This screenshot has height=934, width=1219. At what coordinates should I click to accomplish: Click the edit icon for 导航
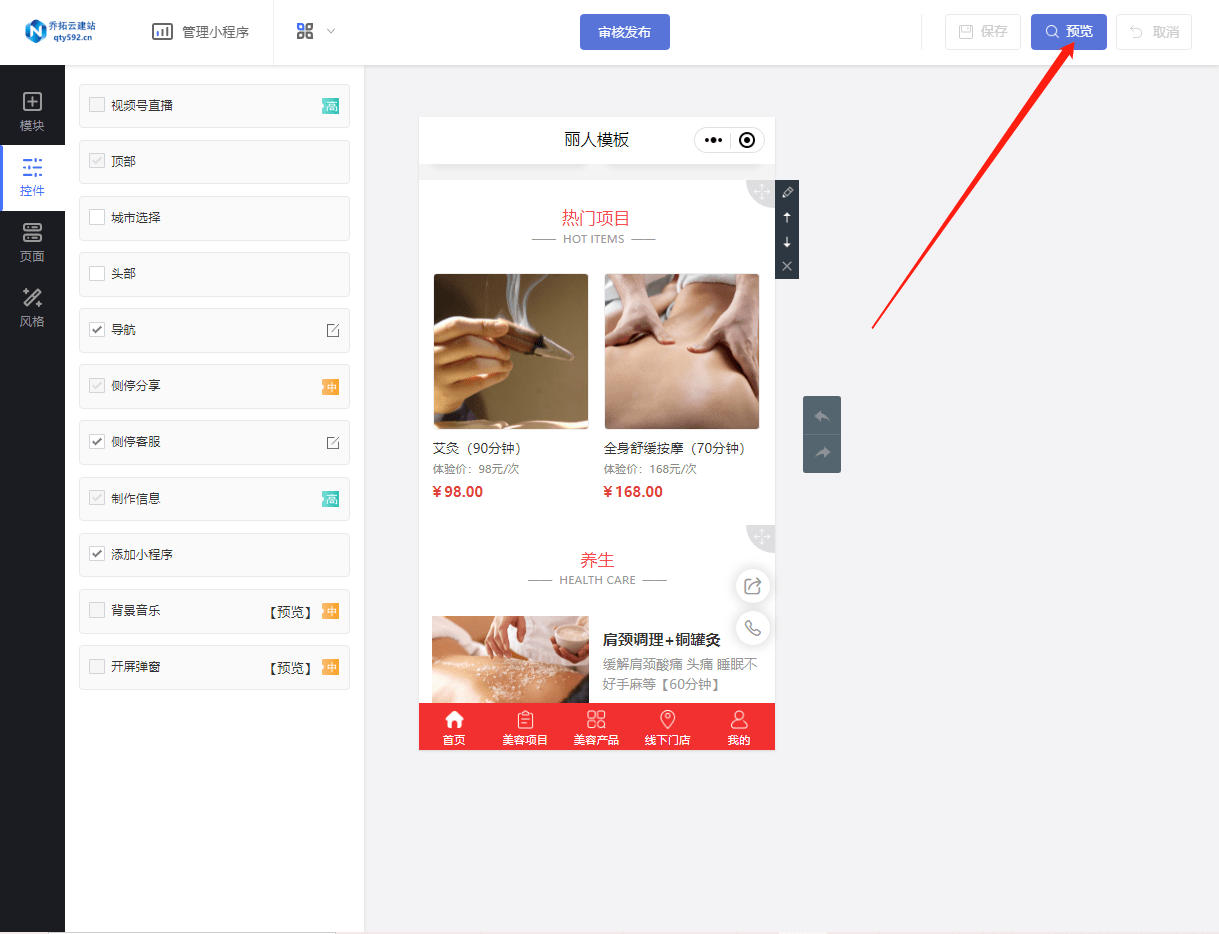[333, 330]
